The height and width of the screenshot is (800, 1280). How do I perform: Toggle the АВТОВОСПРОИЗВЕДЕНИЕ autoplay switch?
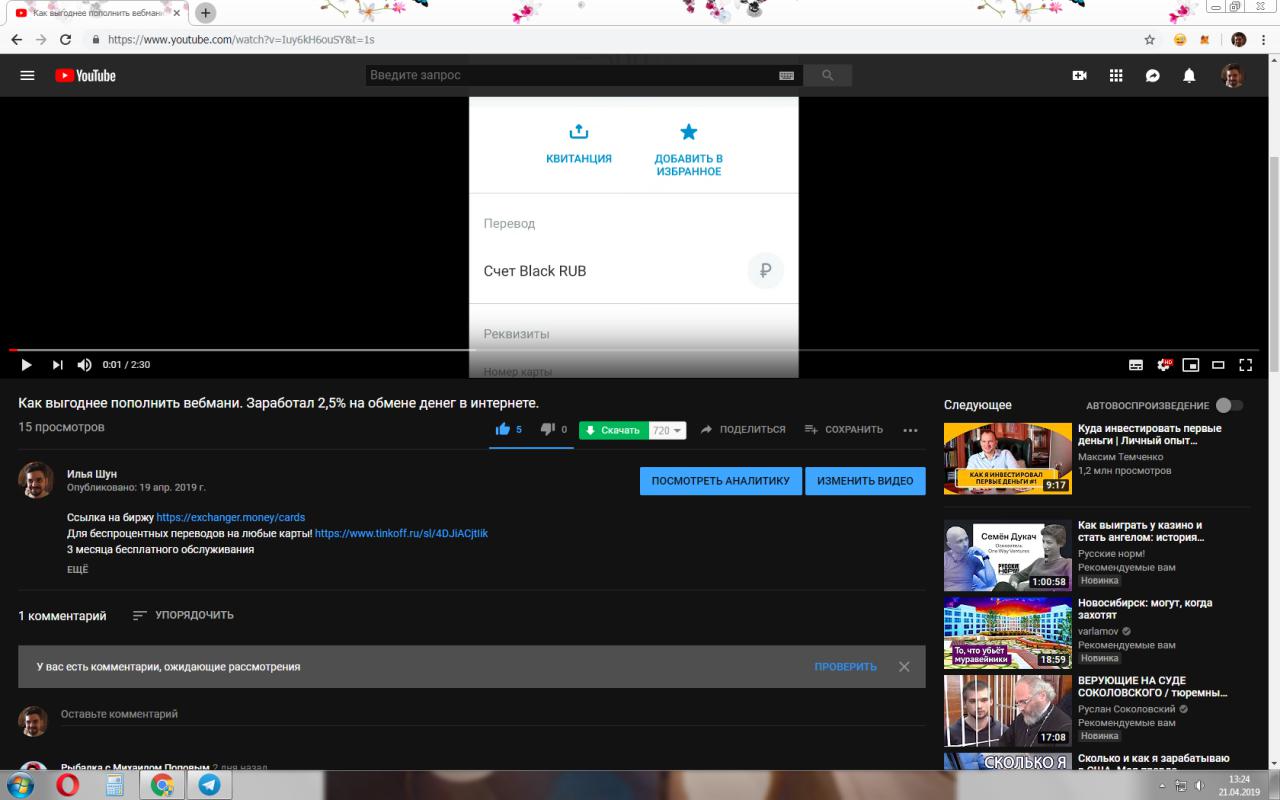pyautogui.click(x=1230, y=405)
